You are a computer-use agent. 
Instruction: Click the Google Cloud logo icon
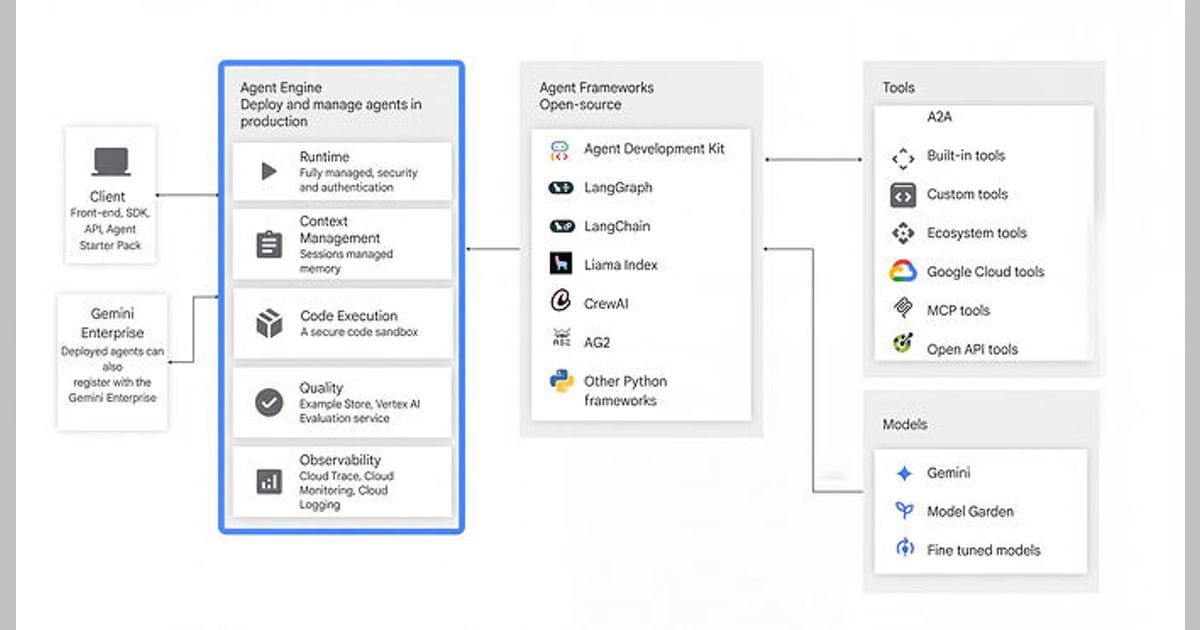903,271
